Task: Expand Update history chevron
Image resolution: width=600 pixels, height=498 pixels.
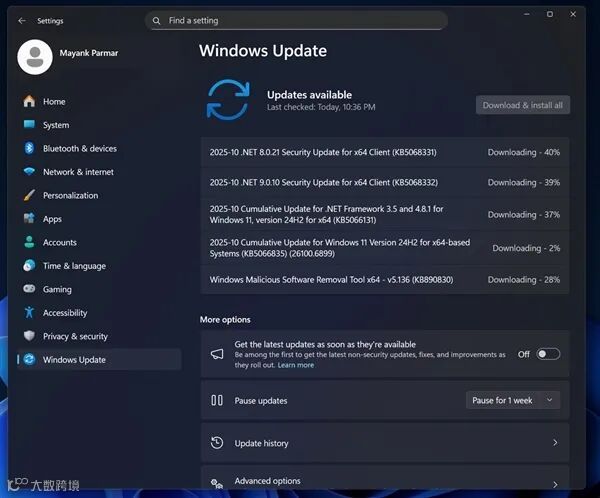Action: (x=555, y=442)
